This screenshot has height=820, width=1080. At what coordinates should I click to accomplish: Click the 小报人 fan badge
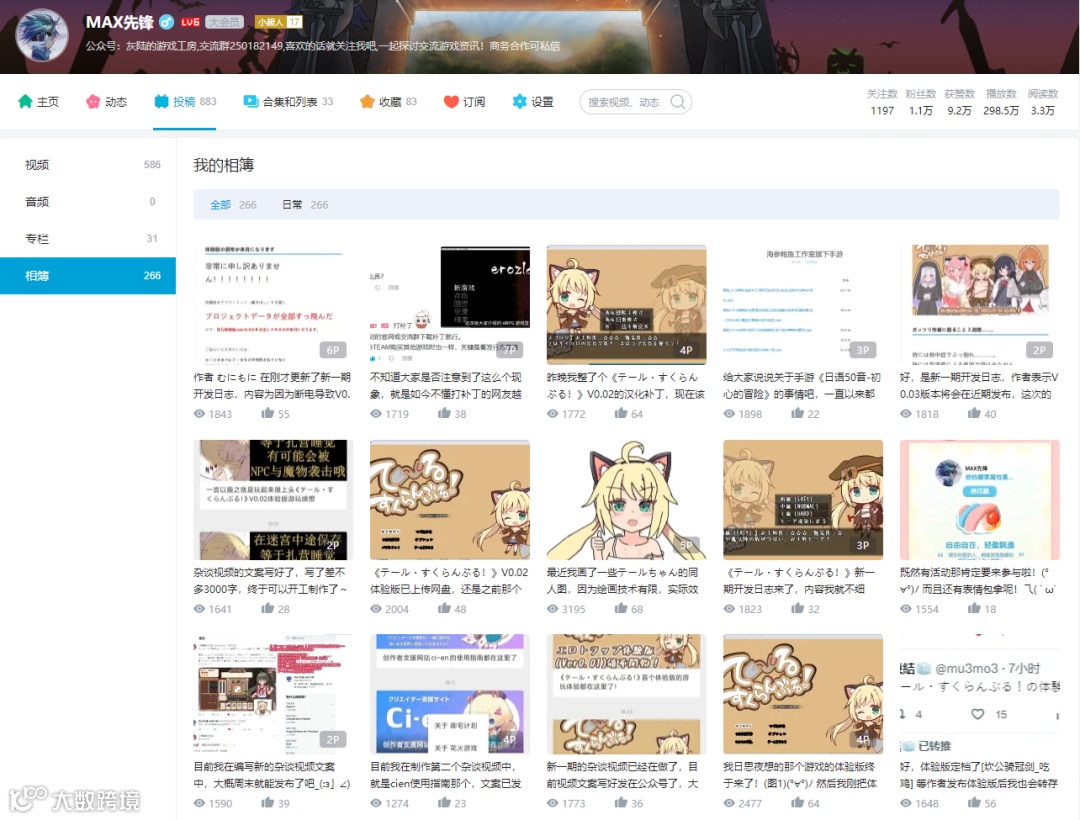pyautogui.click(x=278, y=22)
